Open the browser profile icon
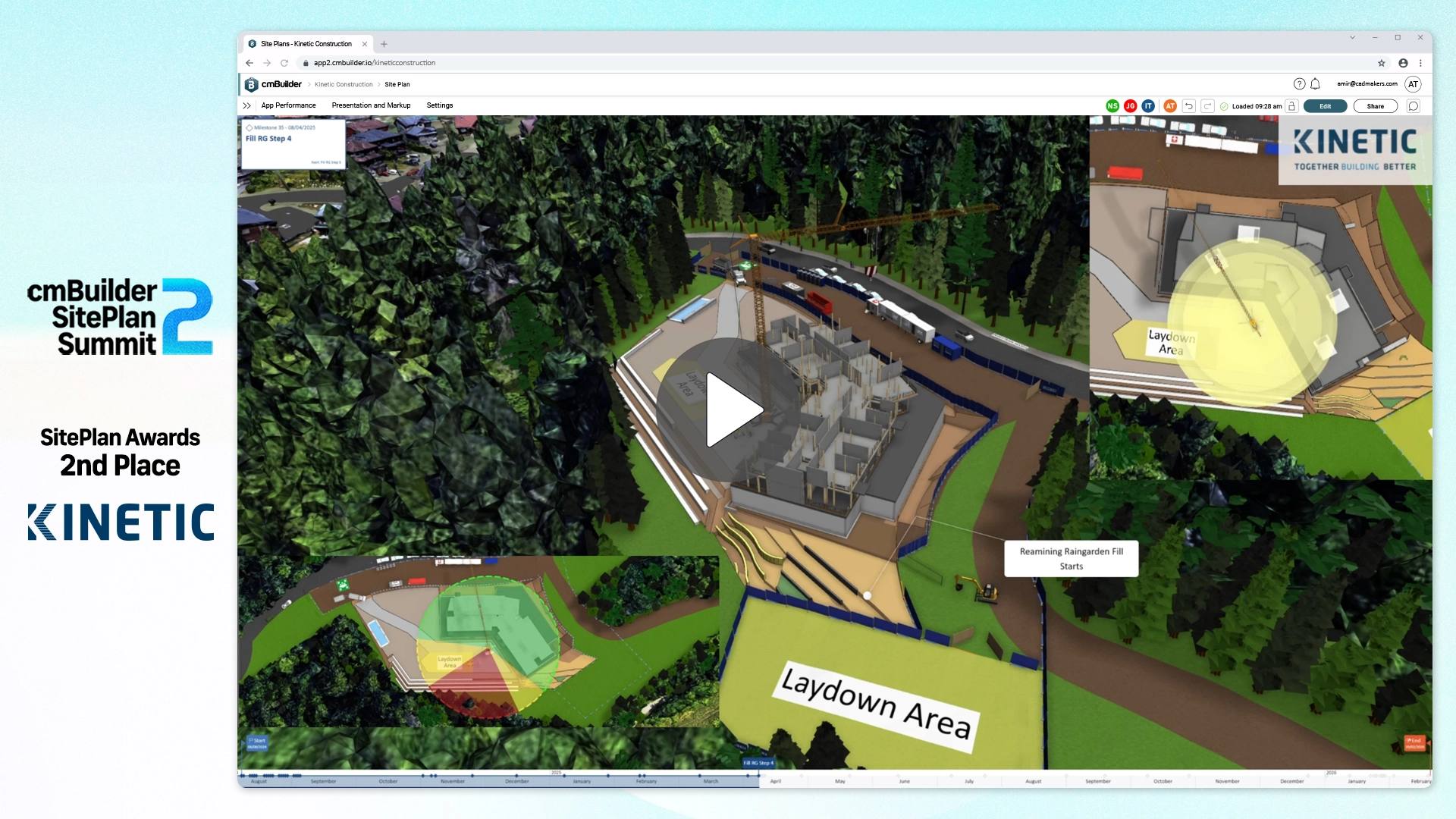This screenshot has width=1456, height=819. coord(1403,63)
